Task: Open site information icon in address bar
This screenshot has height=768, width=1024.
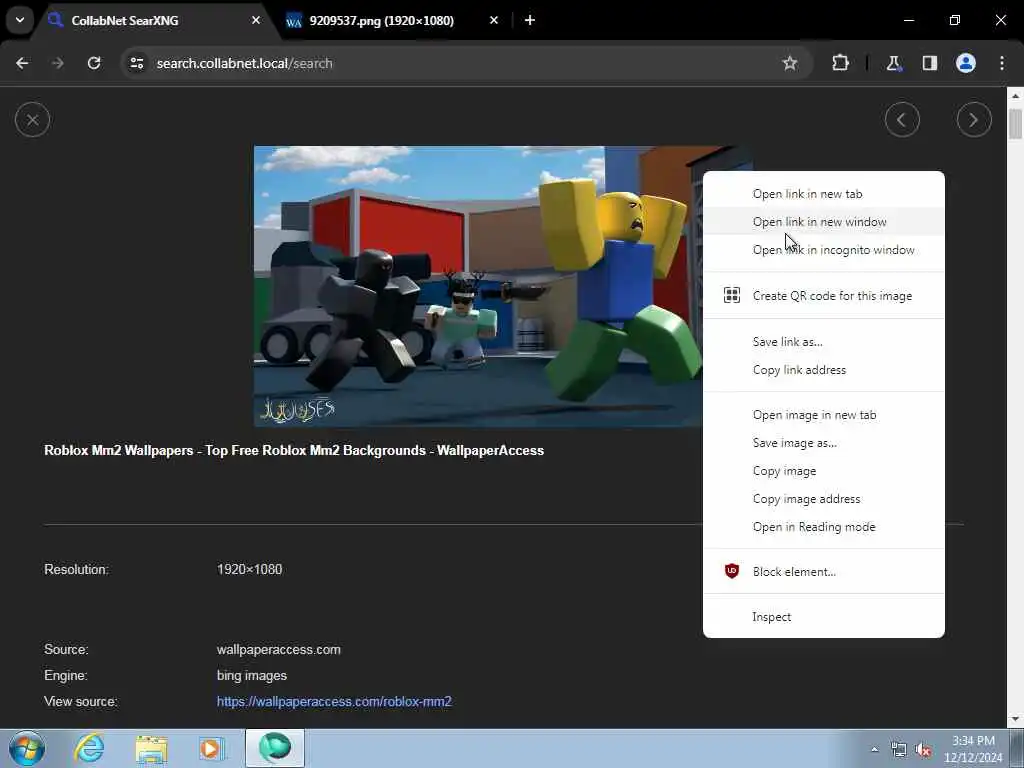Action: pos(136,63)
